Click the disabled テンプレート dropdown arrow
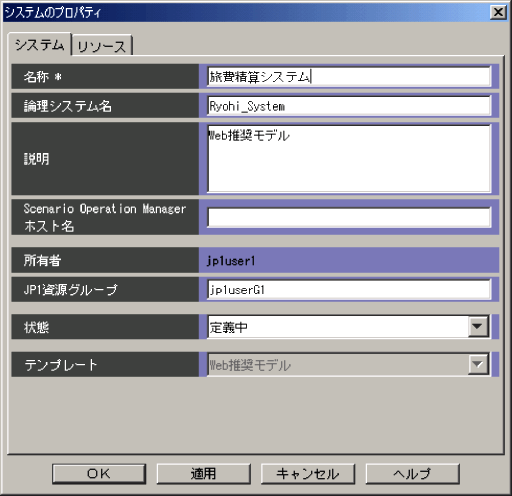The image size is (512, 496). tap(478, 365)
